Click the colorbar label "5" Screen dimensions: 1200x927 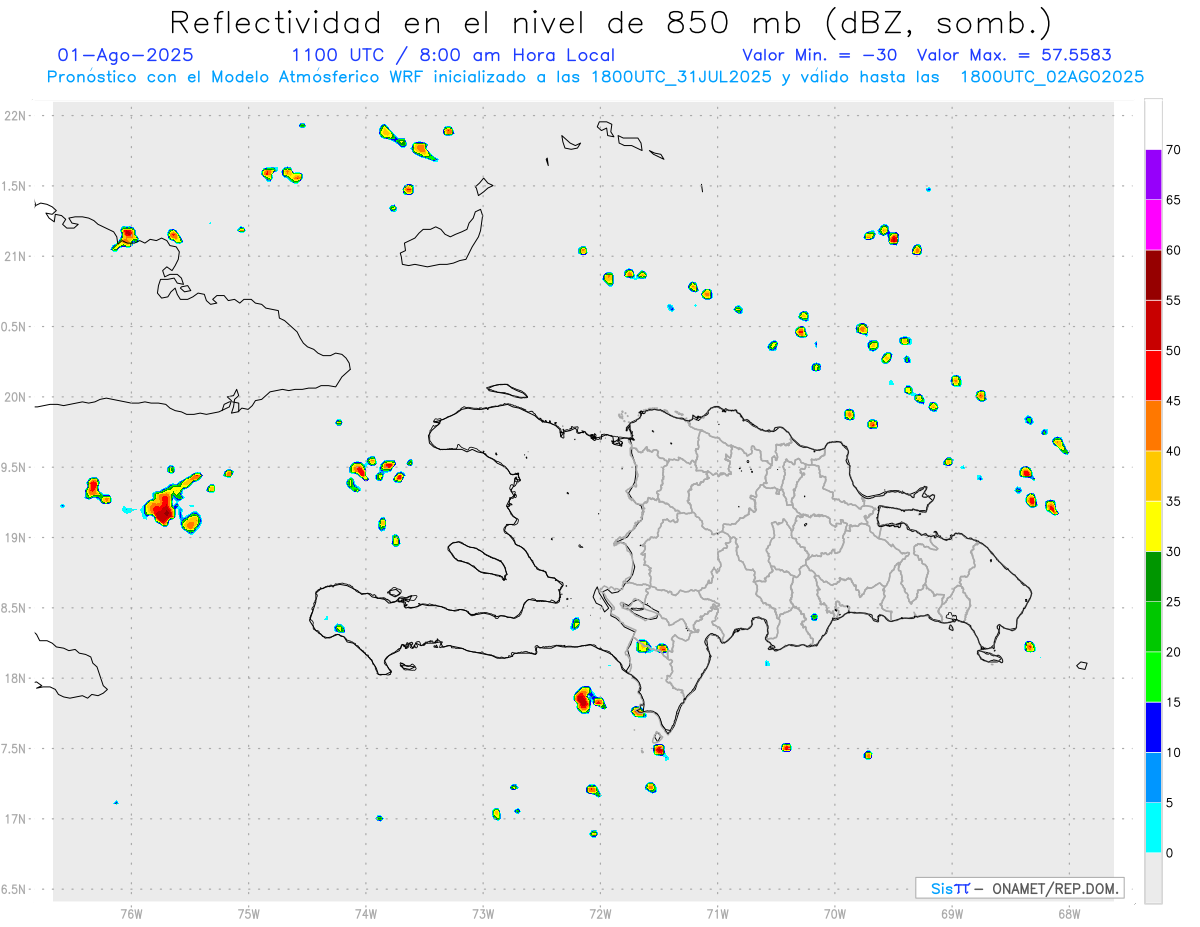pyautogui.click(x=1169, y=803)
